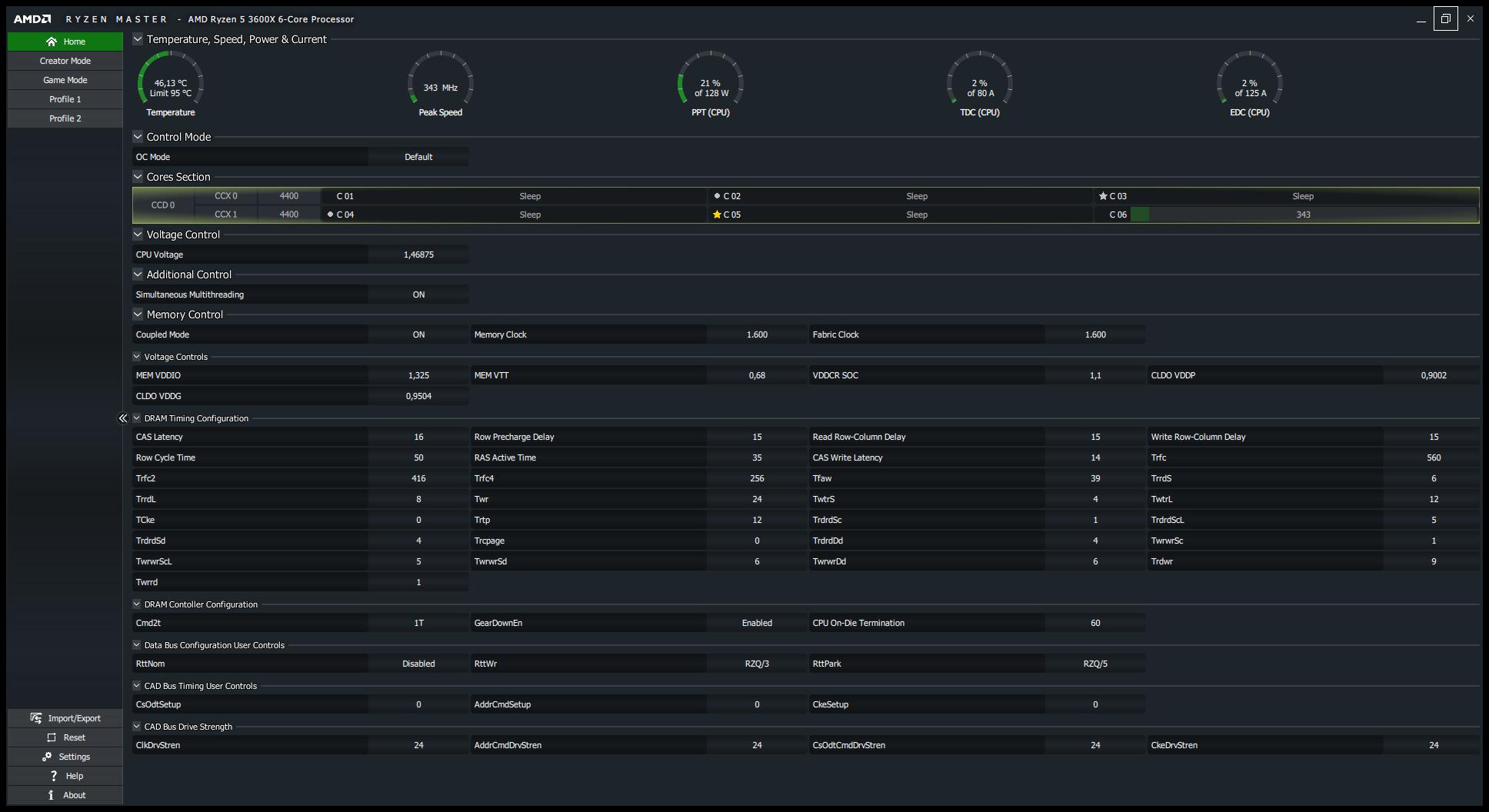The height and width of the screenshot is (812, 1489).
Task: Click the dot marker on core C 04
Action: click(331, 215)
